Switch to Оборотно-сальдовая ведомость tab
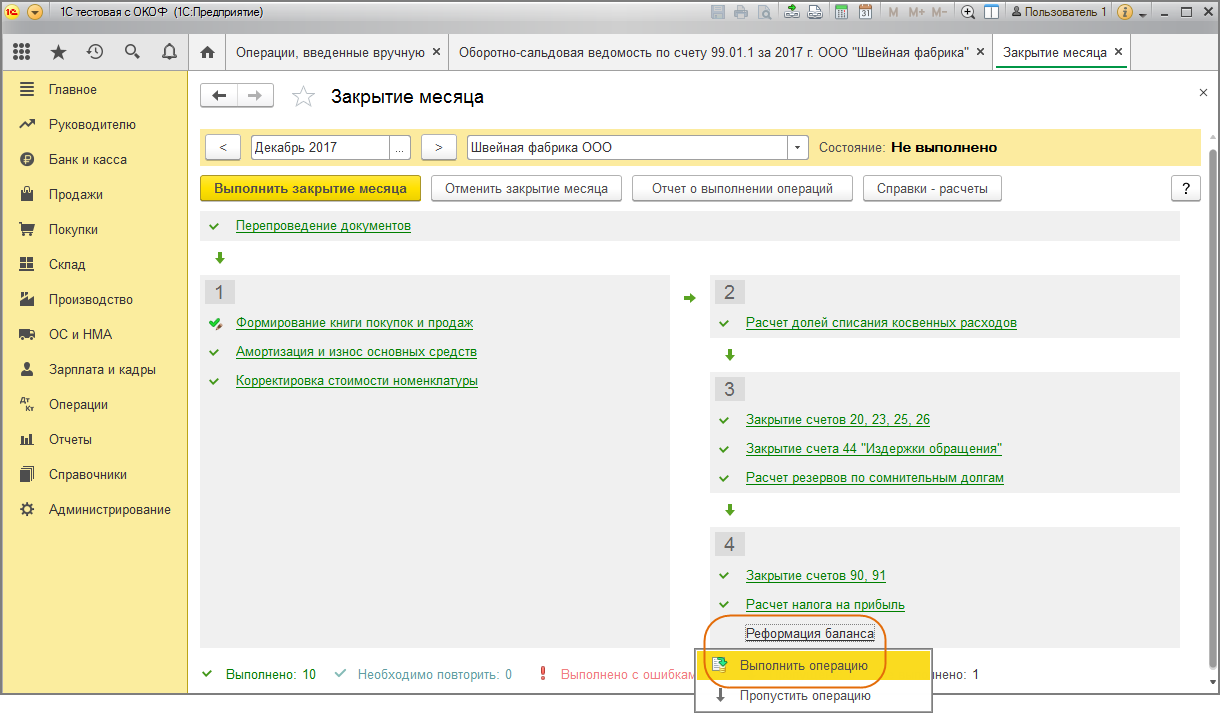Image resolution: width=1220 pixels, height=716 pixels. pos(713,52)
